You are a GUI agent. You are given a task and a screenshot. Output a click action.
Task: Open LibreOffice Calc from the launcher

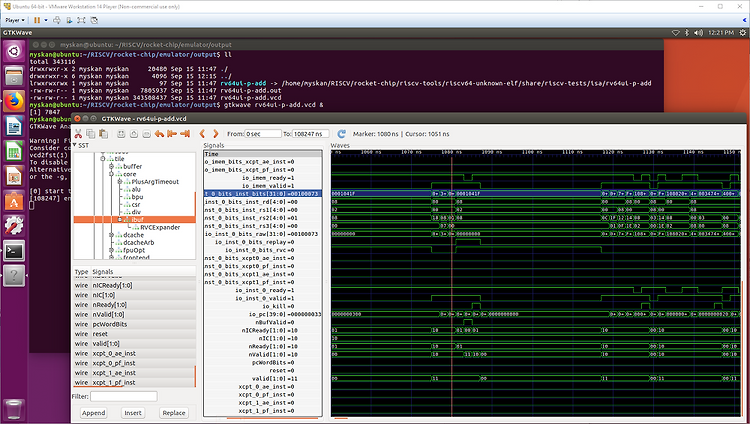click(14, 151)
